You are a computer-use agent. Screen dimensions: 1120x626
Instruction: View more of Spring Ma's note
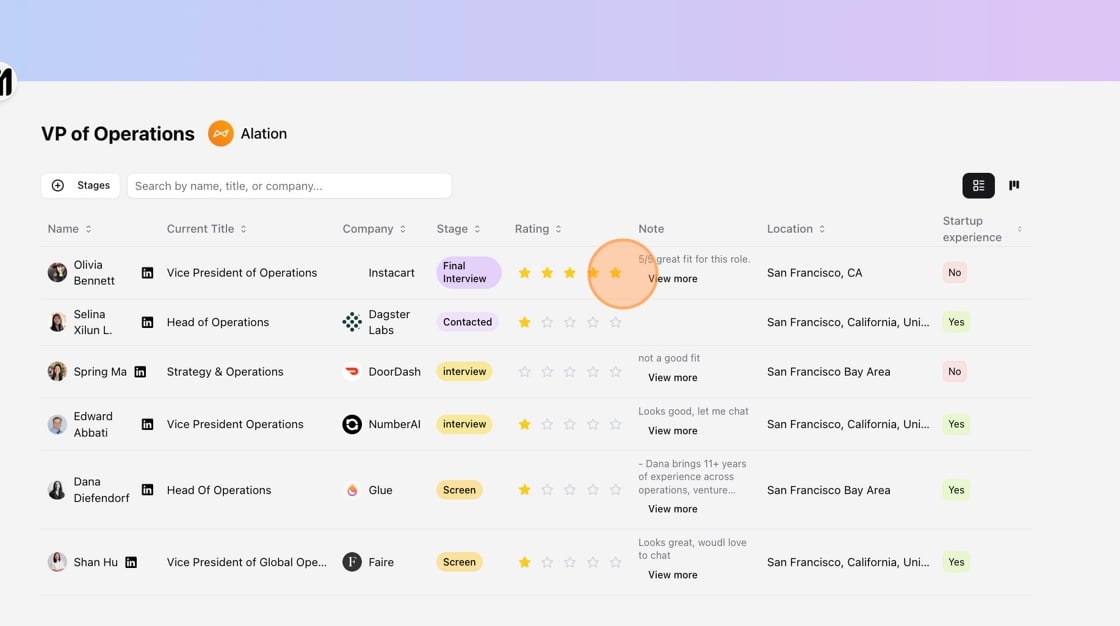click(673, 378)
